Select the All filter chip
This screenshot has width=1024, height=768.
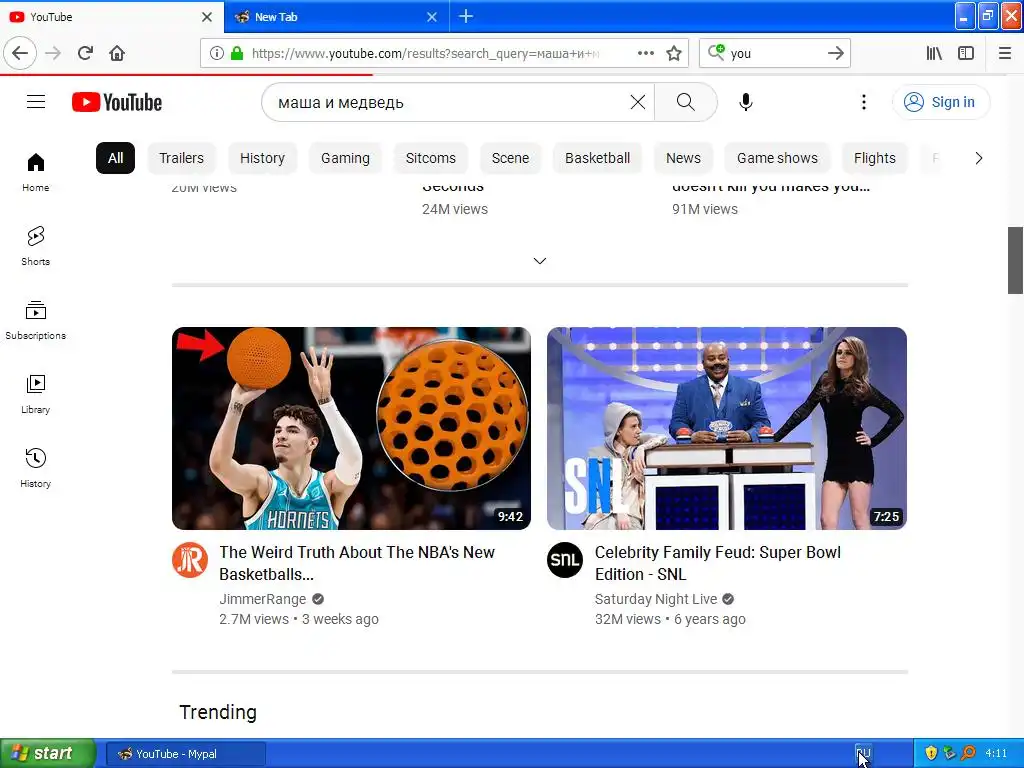point(116,158)
